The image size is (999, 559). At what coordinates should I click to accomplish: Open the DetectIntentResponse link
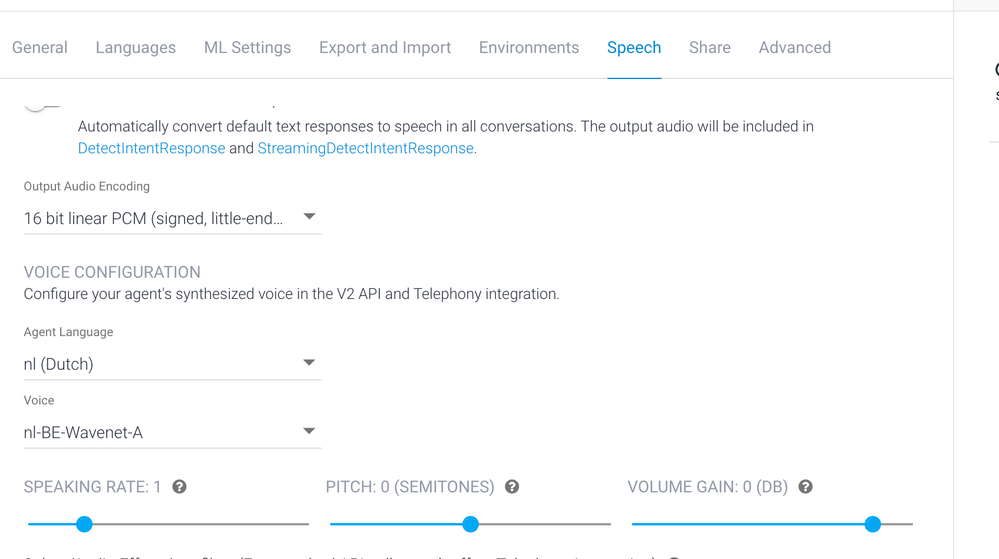[152, 148]
